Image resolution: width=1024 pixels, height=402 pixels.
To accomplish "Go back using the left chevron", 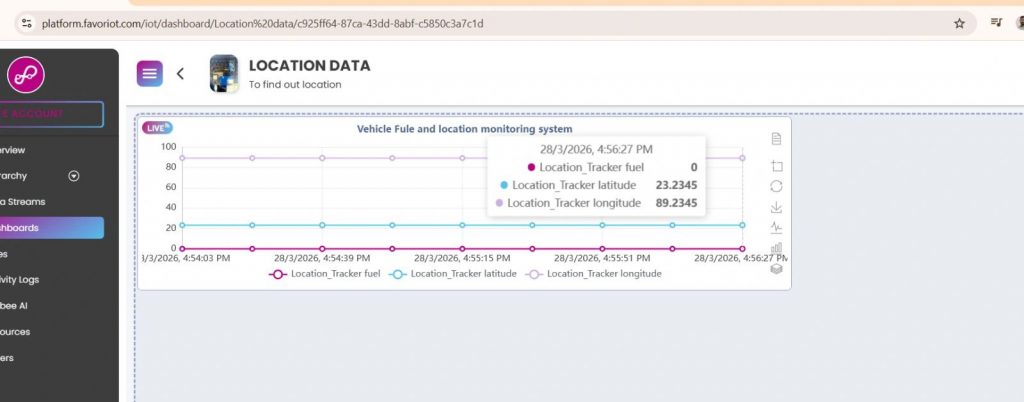I will tap(181, 73).
